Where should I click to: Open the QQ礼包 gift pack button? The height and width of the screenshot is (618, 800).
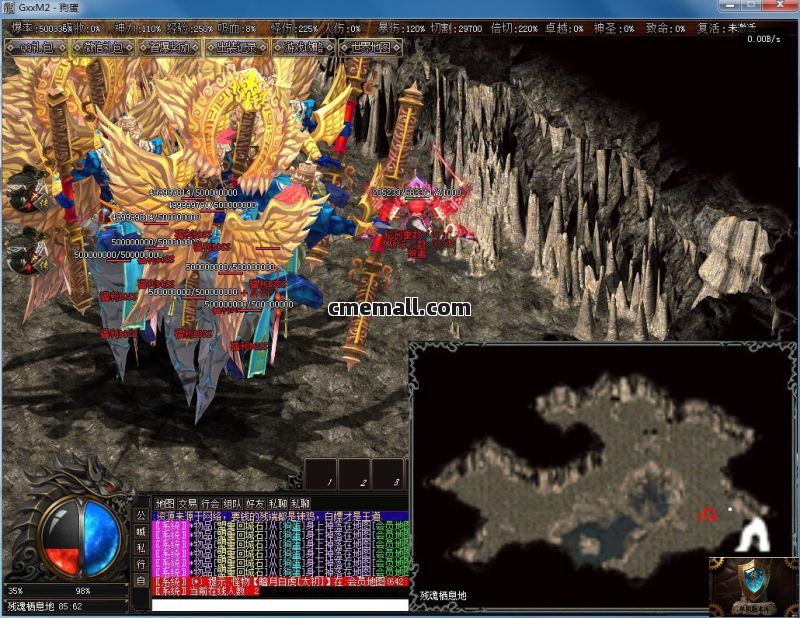pyautogui.click(x=36, y=47)
